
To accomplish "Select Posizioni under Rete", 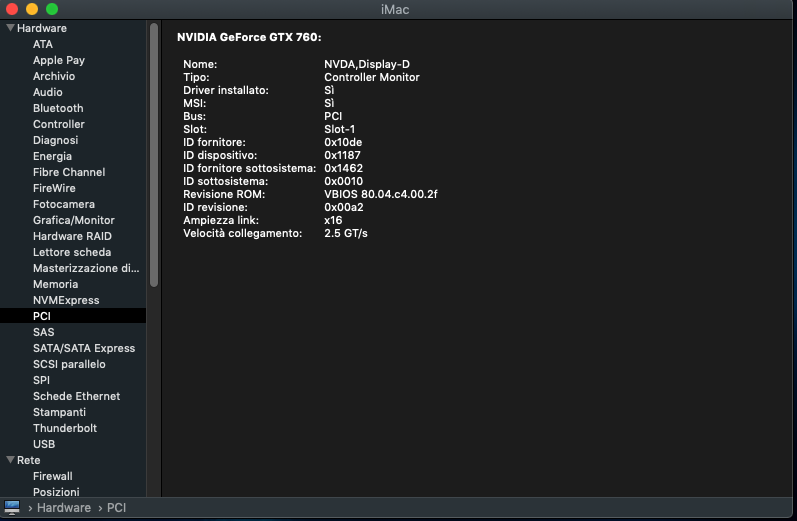I will pos(56,492).
